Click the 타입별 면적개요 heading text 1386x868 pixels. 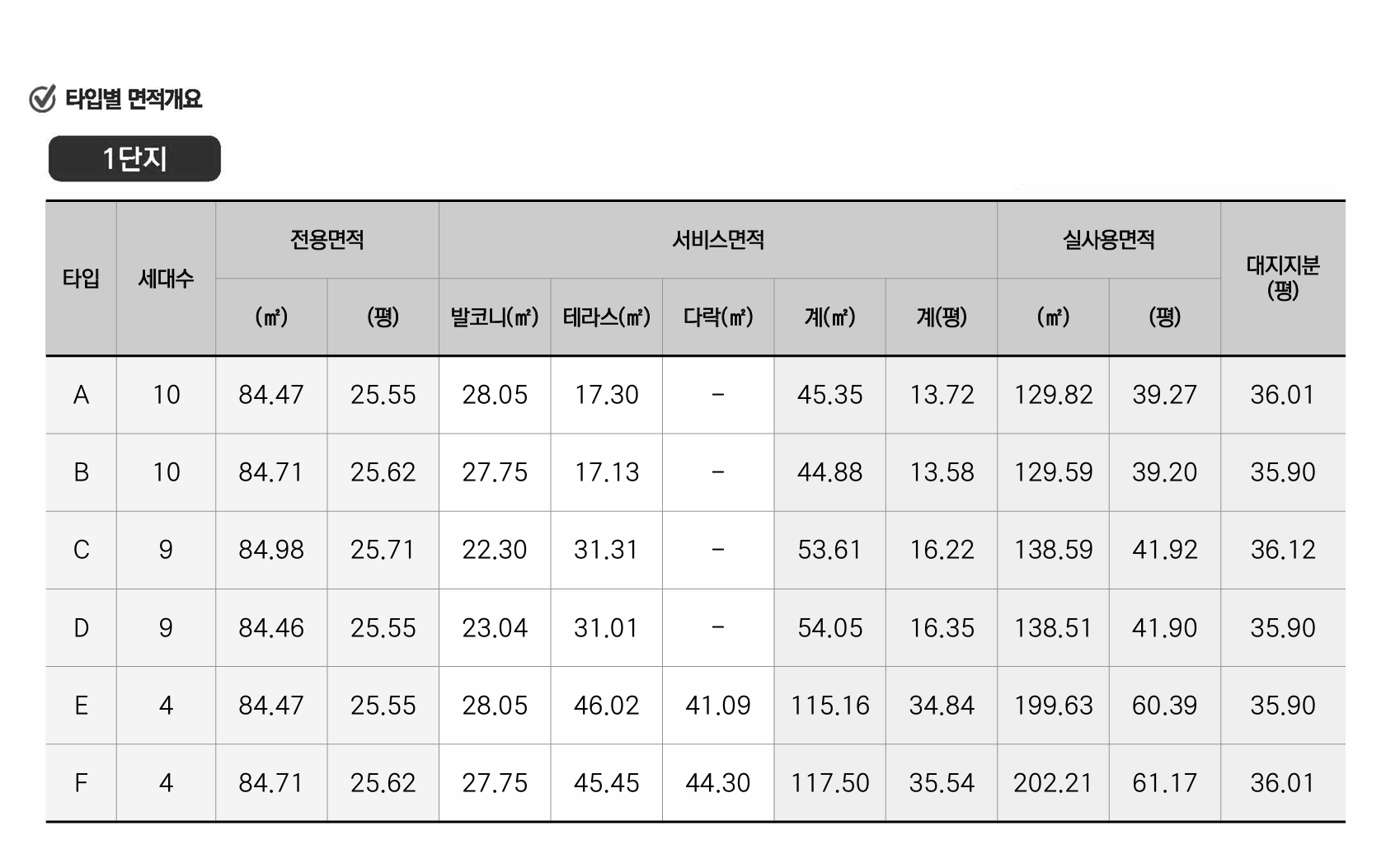[134, 99]
